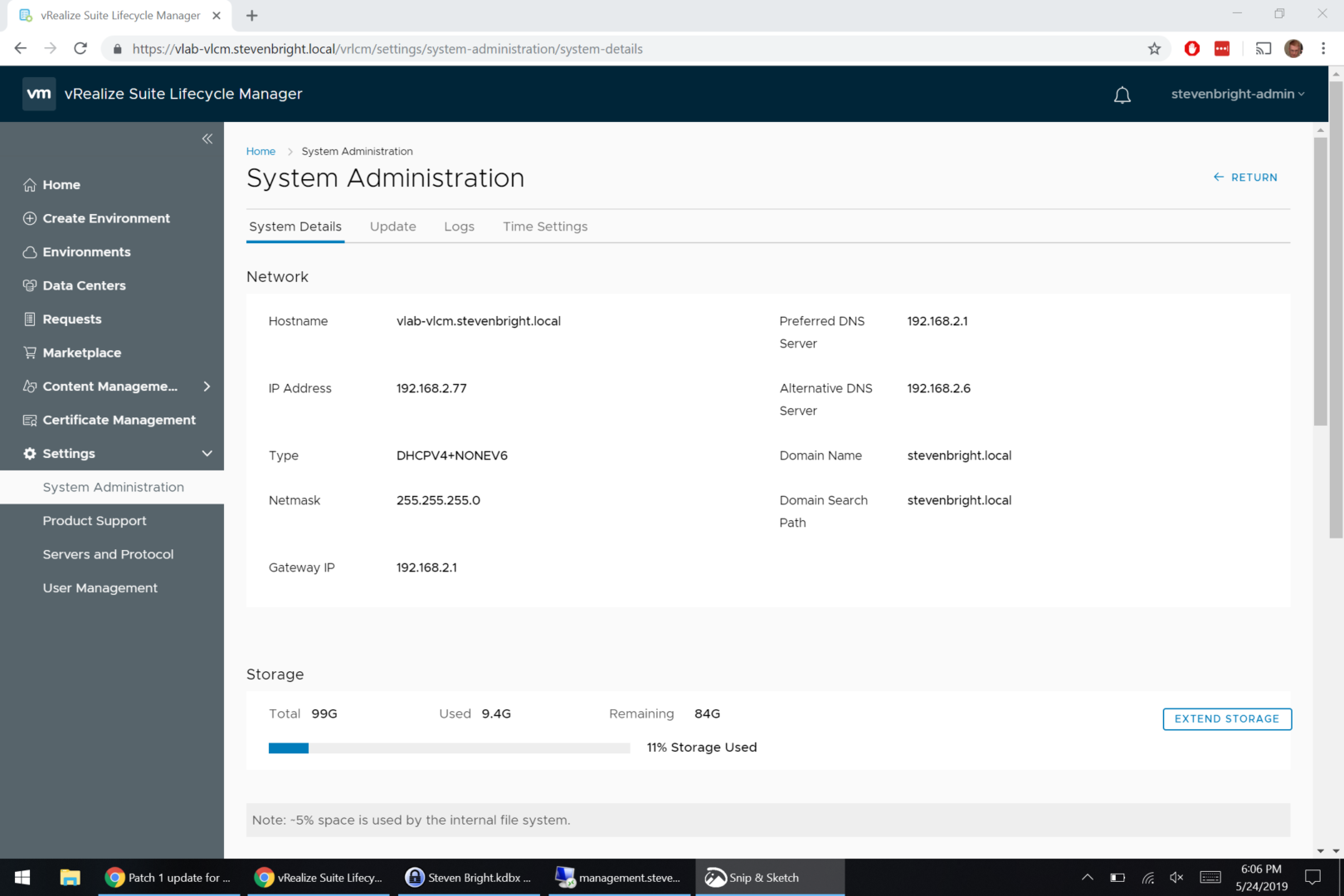Reload the page in browser

pyautogui.click(x=80, y=49)
